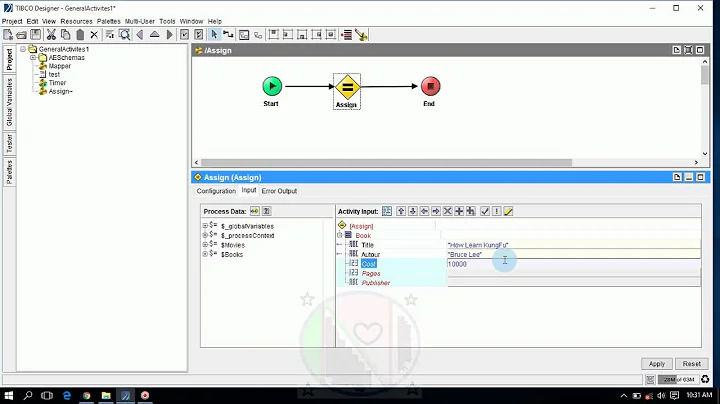
Task: Open Google Chrome from the taskbar
Action: pos(86,395)
